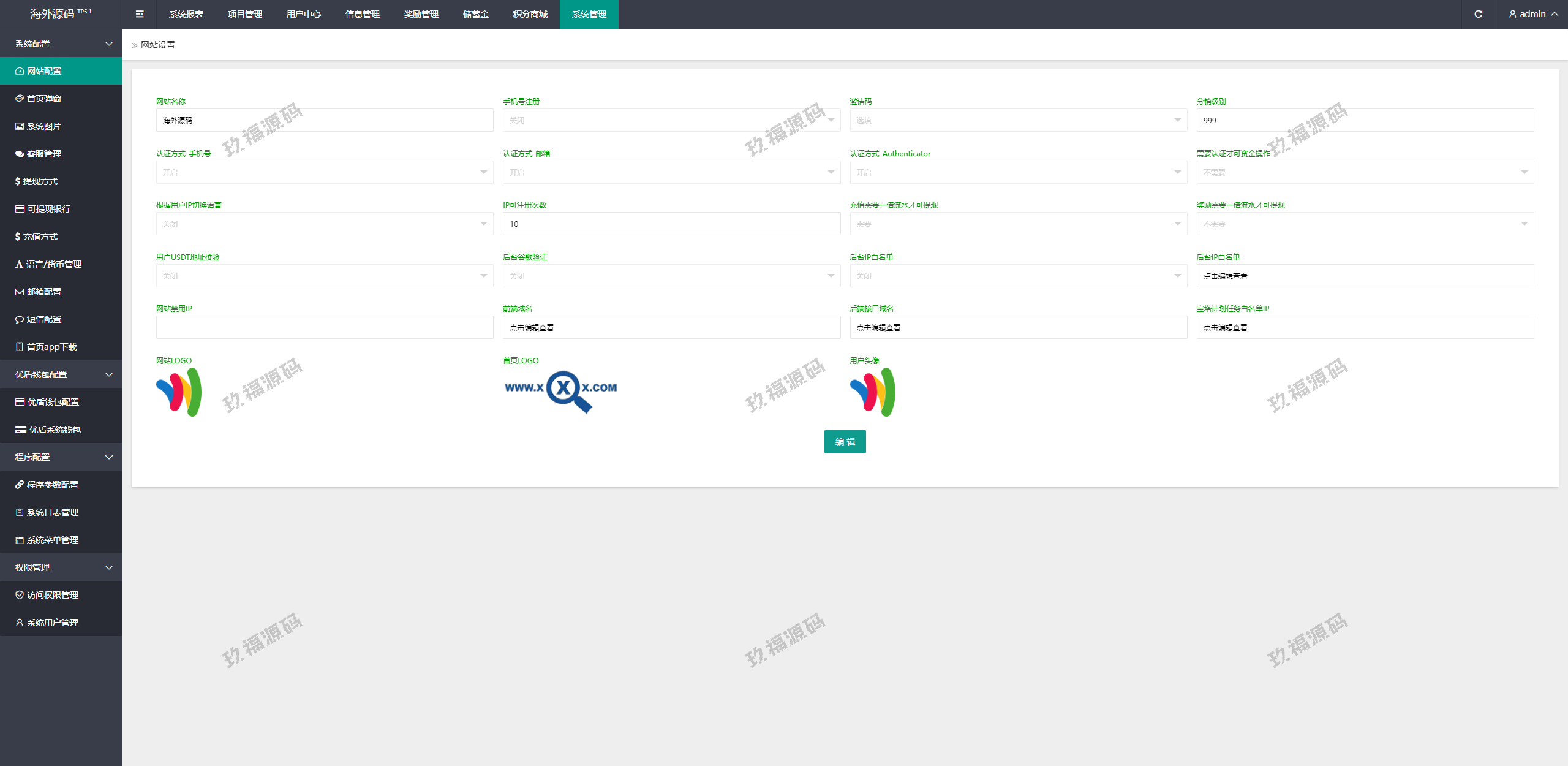Open 系统图片 sidebar item
This screenshot has height=766, width=1568.
point(44,126)
